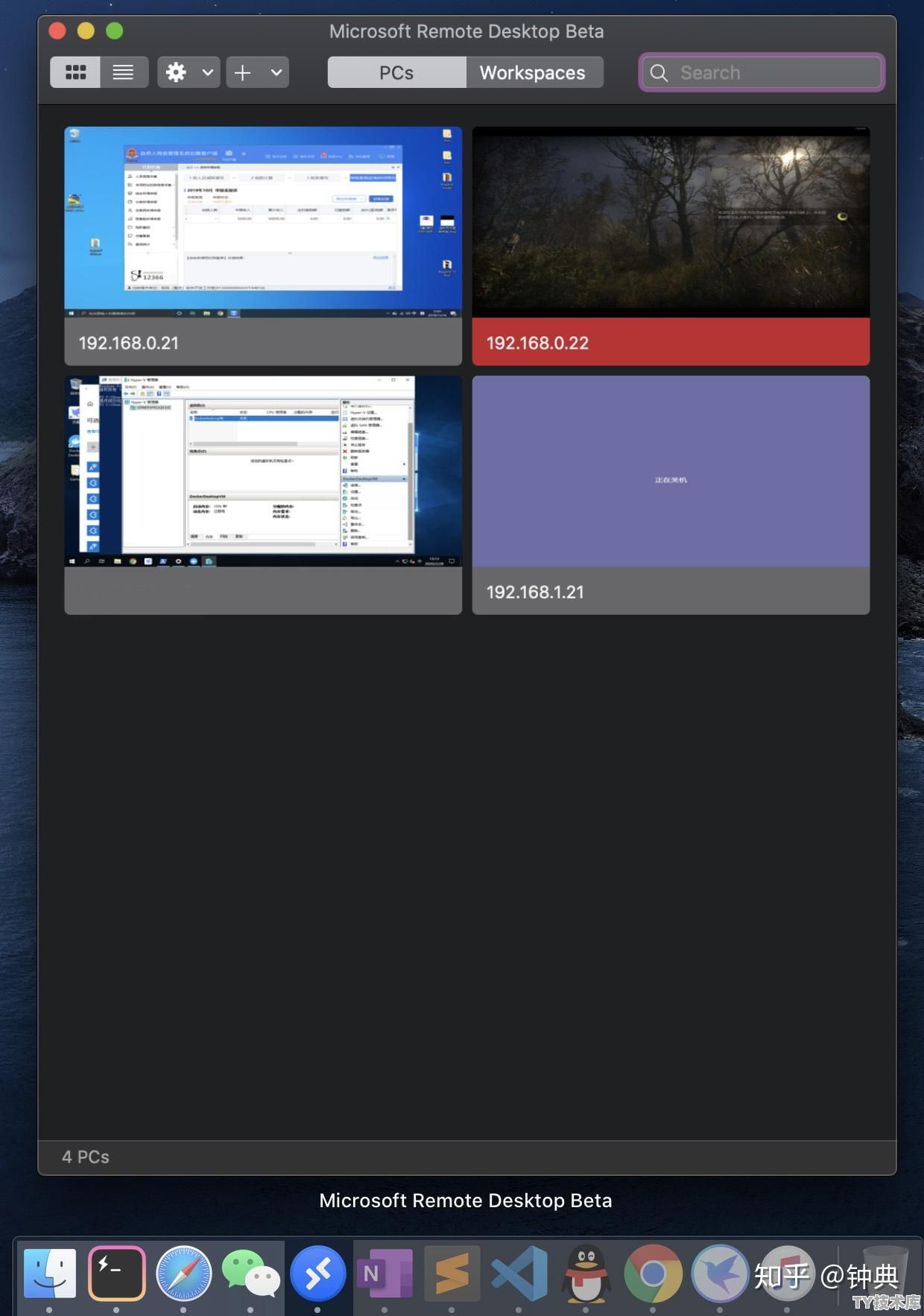The image size is (924, 1316).
Task: Open the 192.168.0.22 dark forest thumbnail
Action: point(671,222)
